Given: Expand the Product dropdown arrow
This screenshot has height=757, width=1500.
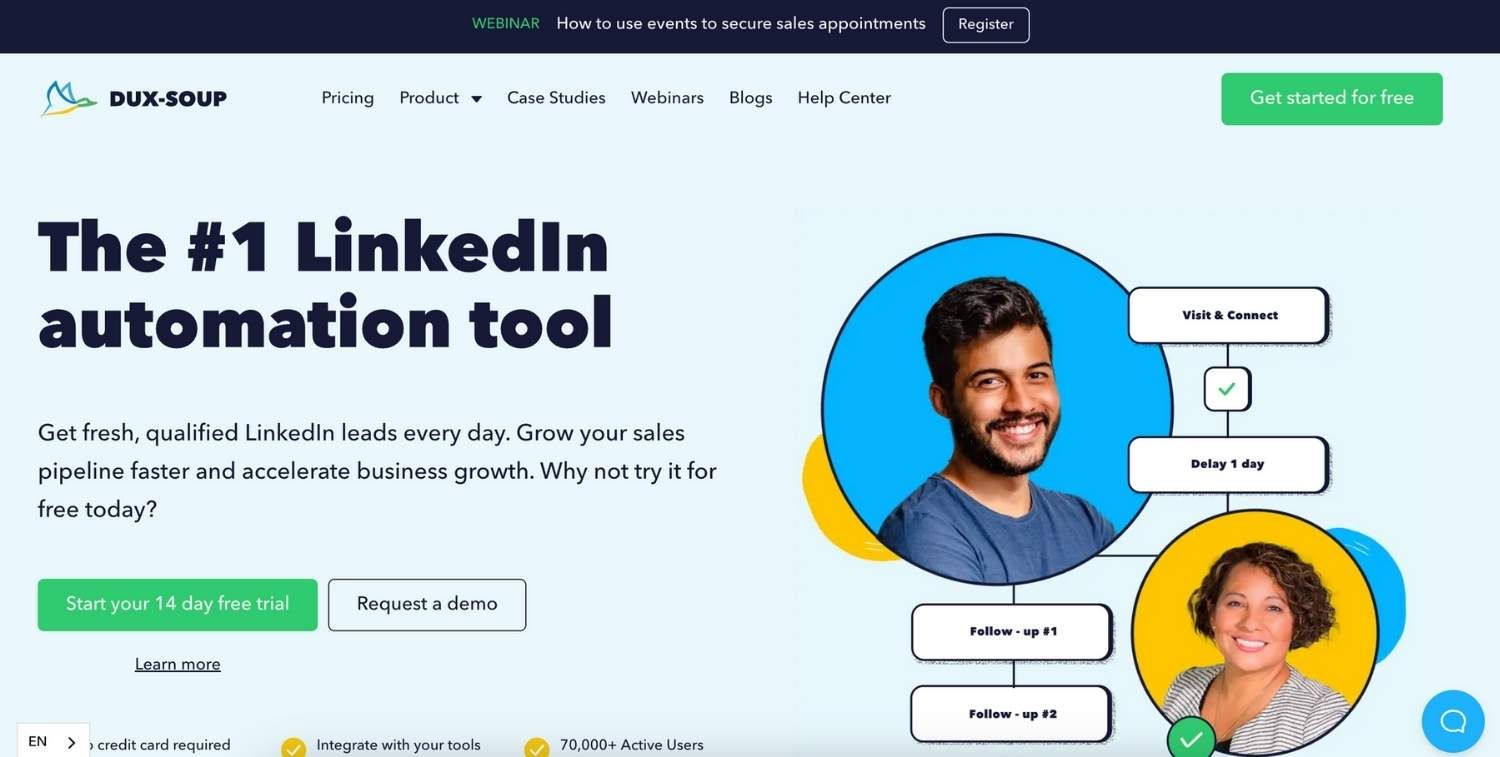Looking at the screenshot, I should 476,98.
